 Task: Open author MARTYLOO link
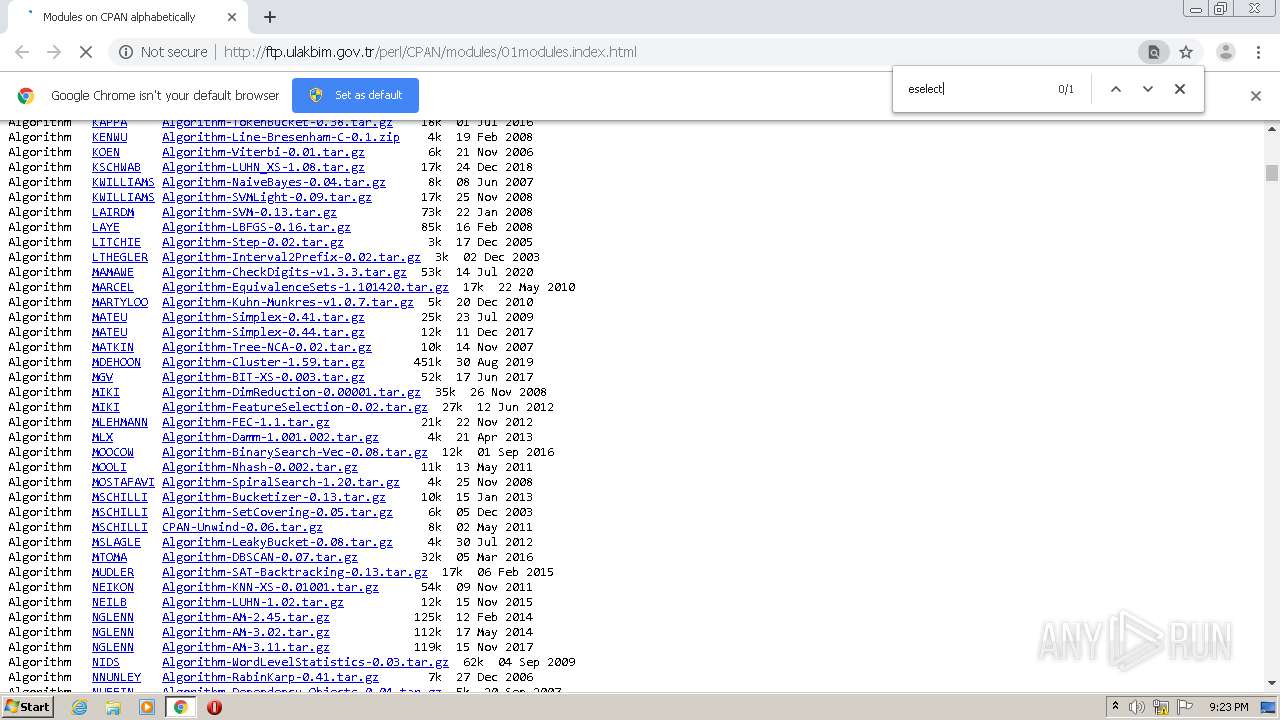[120, 302]
